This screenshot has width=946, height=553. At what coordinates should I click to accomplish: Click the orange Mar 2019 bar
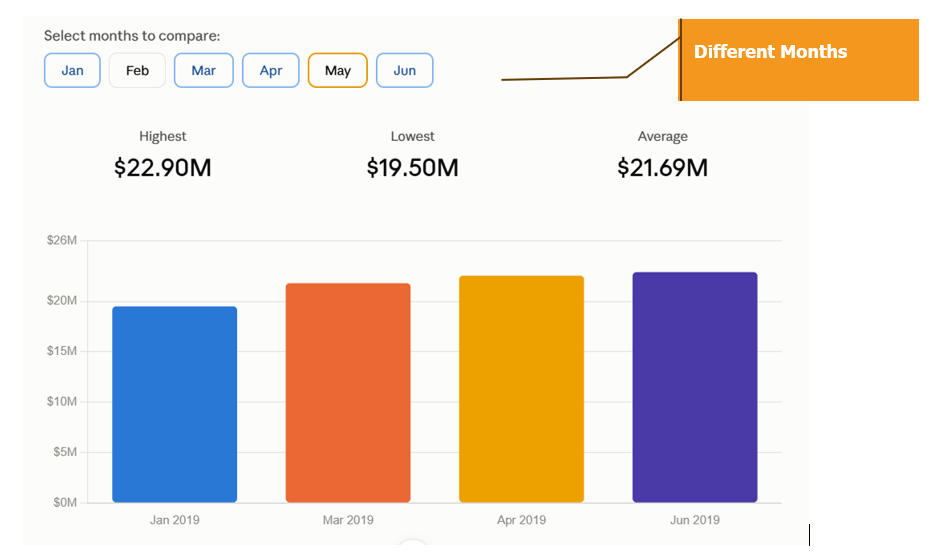[348, 393]
